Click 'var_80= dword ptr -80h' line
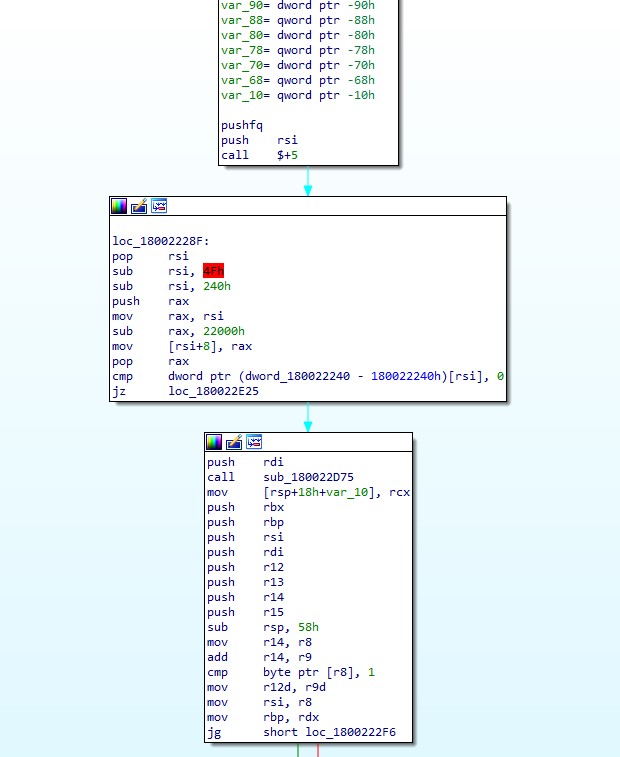This screenshot has height=757, width=620. pos(298,35)
